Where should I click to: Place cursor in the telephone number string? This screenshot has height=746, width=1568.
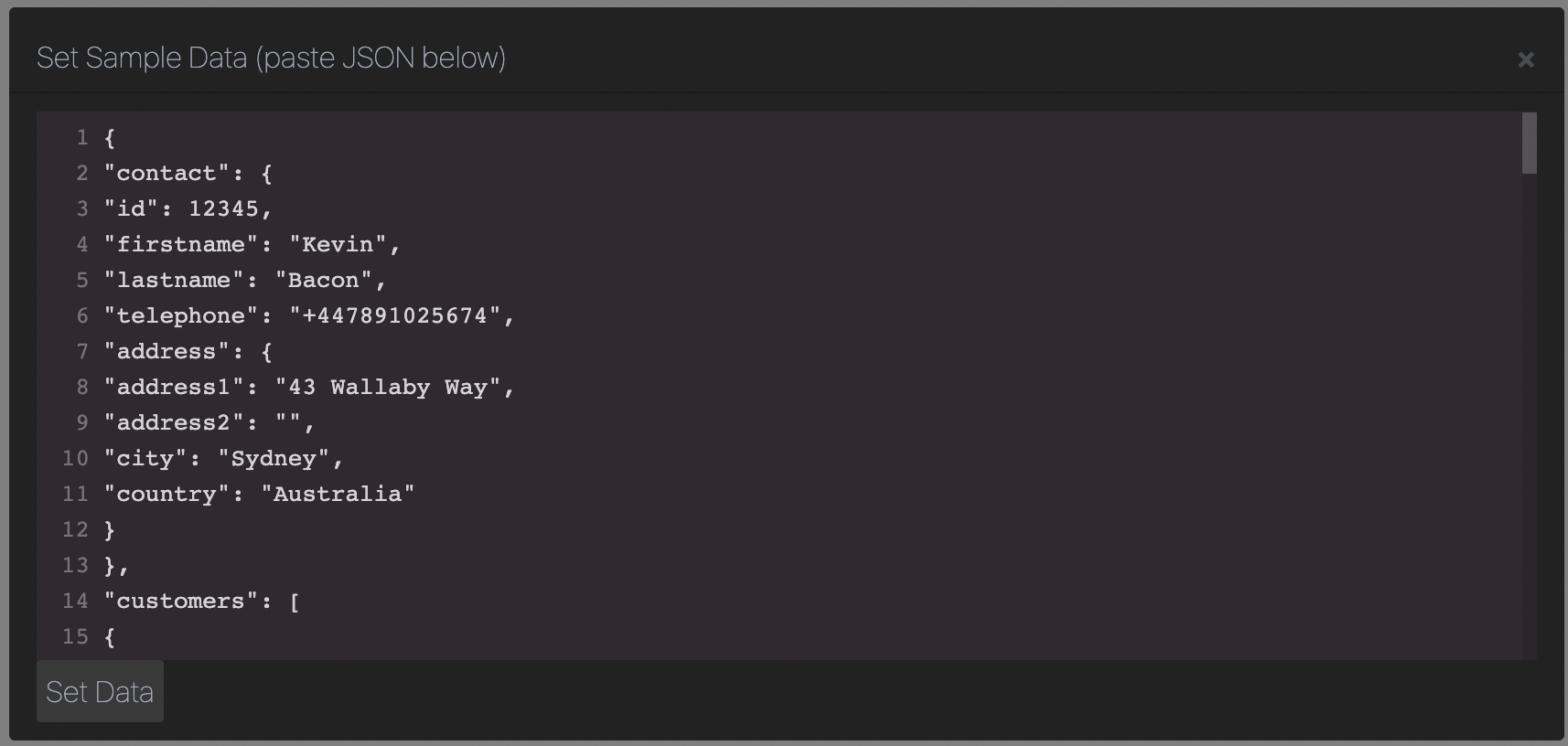pyautogui.click(x=395, y=315)
